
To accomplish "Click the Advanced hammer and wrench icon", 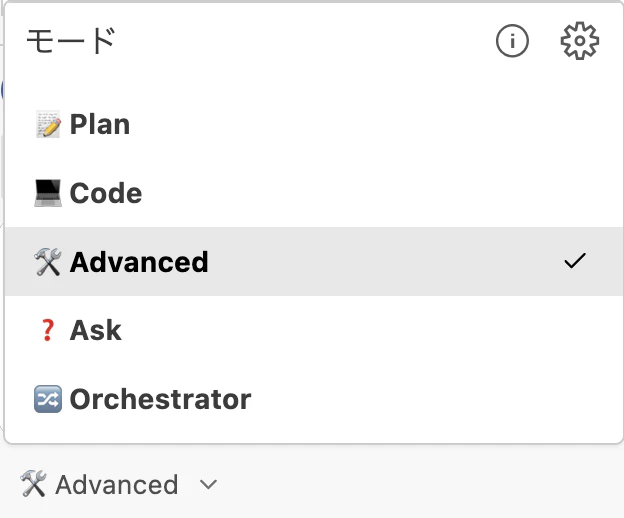I will pyautogui.click(x=48, y=262).
